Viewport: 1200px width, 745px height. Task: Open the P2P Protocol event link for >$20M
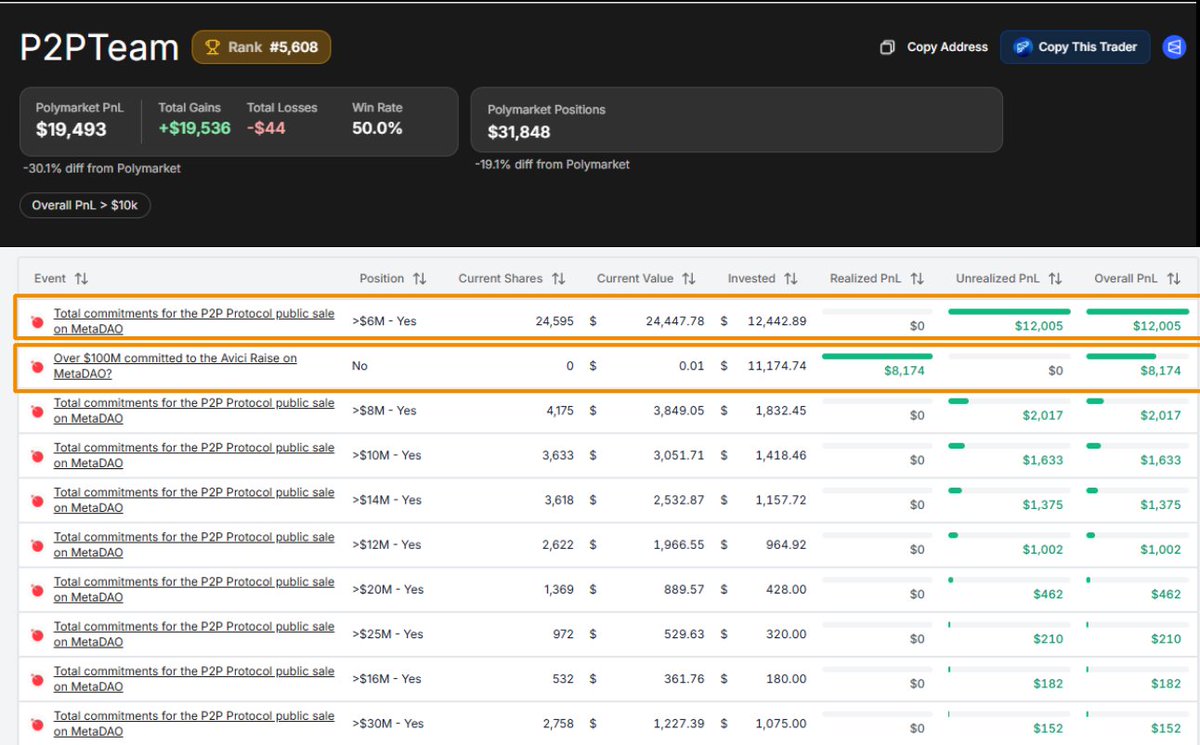coord(194,589)
